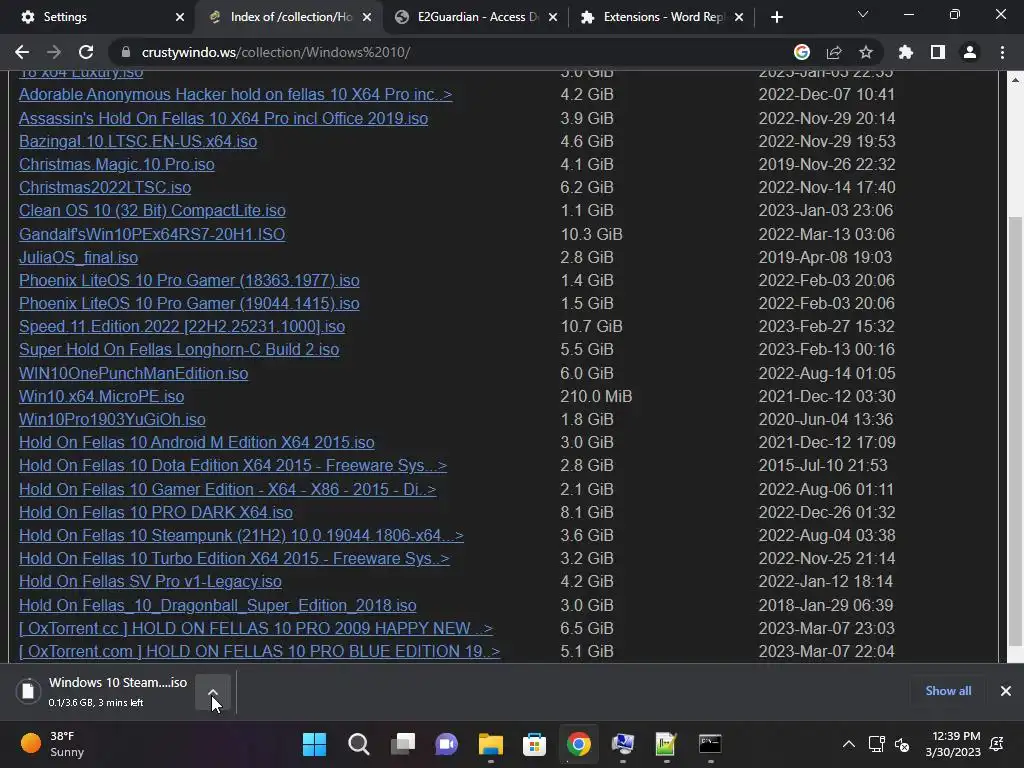Open File Explorer from taskbar
The height and width of the screenshot is (768, 1024).
coord(490,744)
